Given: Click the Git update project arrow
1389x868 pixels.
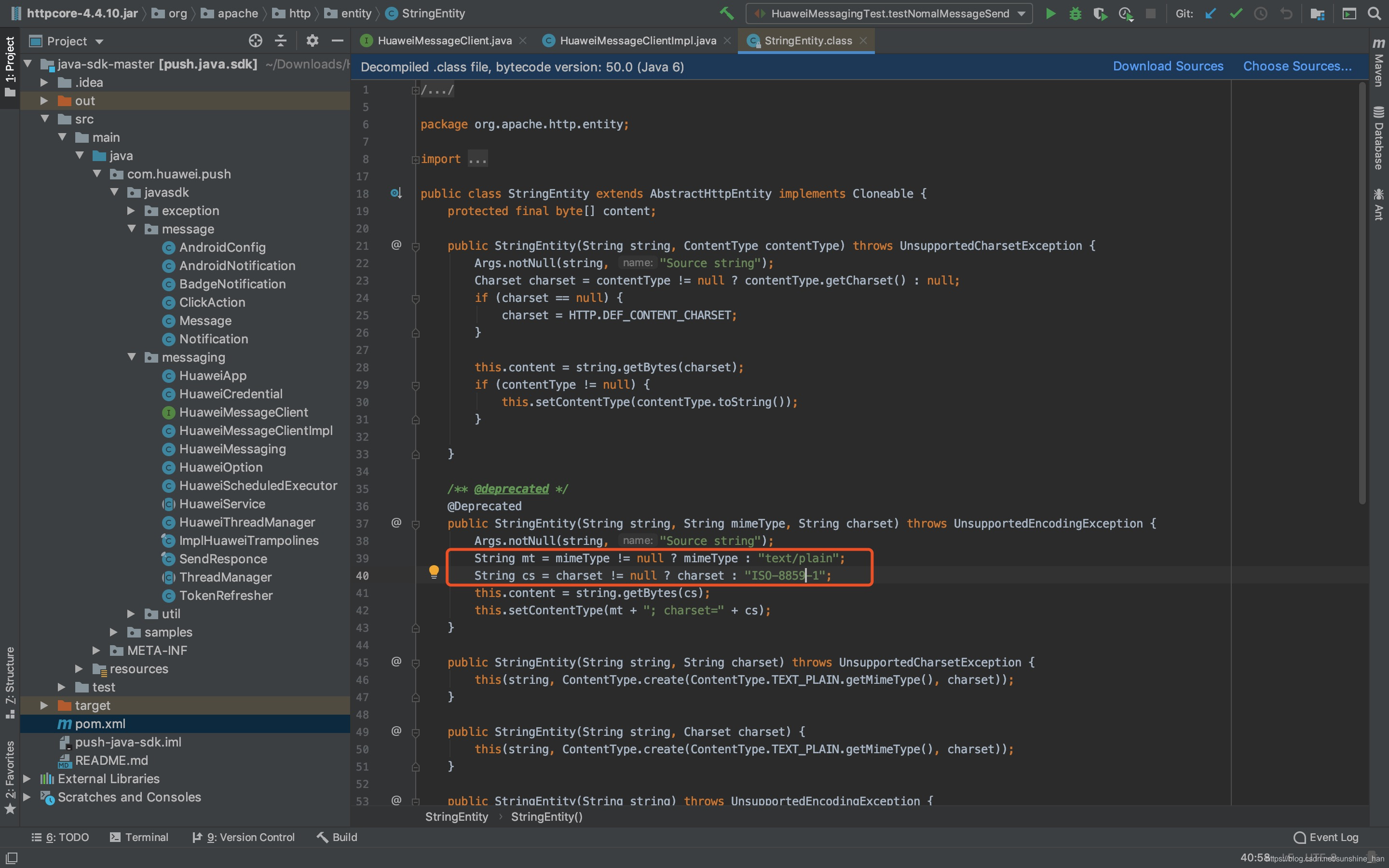Looking at the screenshot, I should click(x=1211, y=13).
